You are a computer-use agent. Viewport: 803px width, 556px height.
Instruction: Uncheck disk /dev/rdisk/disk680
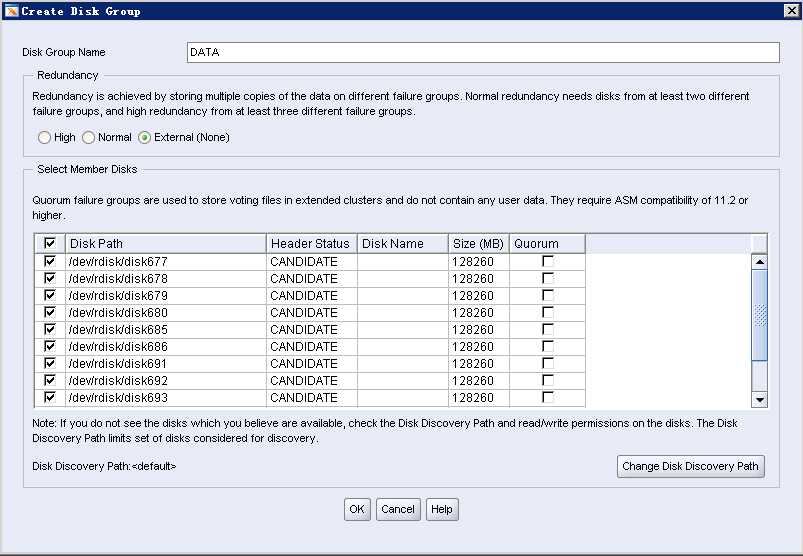tap(50, 312)
